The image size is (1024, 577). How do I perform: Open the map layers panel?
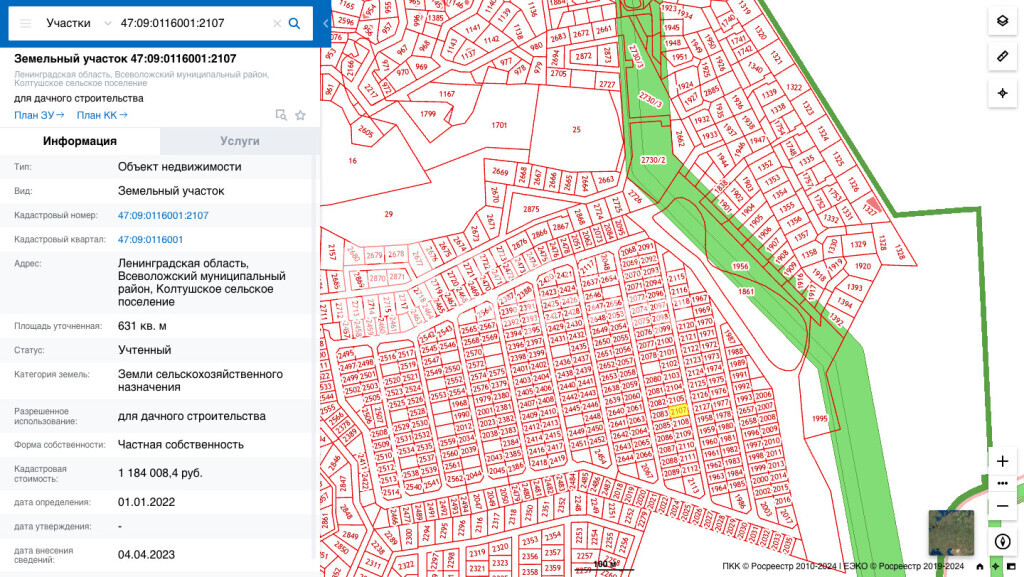tap(1002, 22)
